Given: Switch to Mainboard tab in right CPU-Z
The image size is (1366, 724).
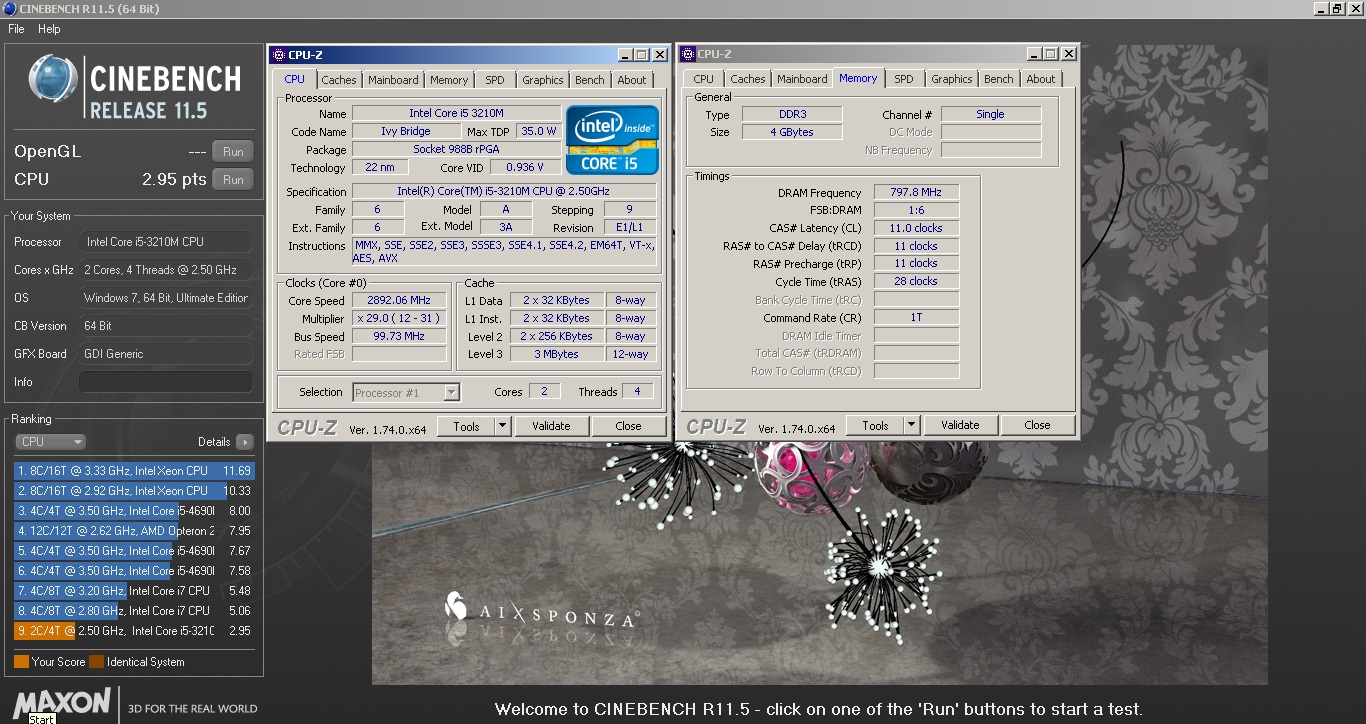Looking at the screenshot, I should 802,79.
